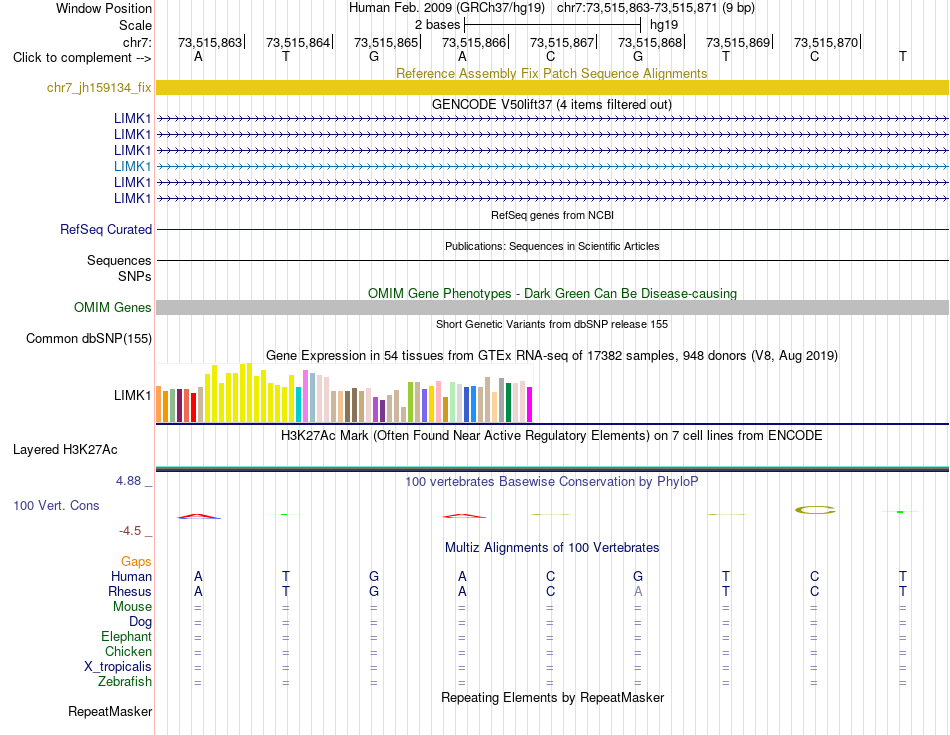Click the Gaps row label
Viewport: 950px width, 735px height.
click(136, 562)
